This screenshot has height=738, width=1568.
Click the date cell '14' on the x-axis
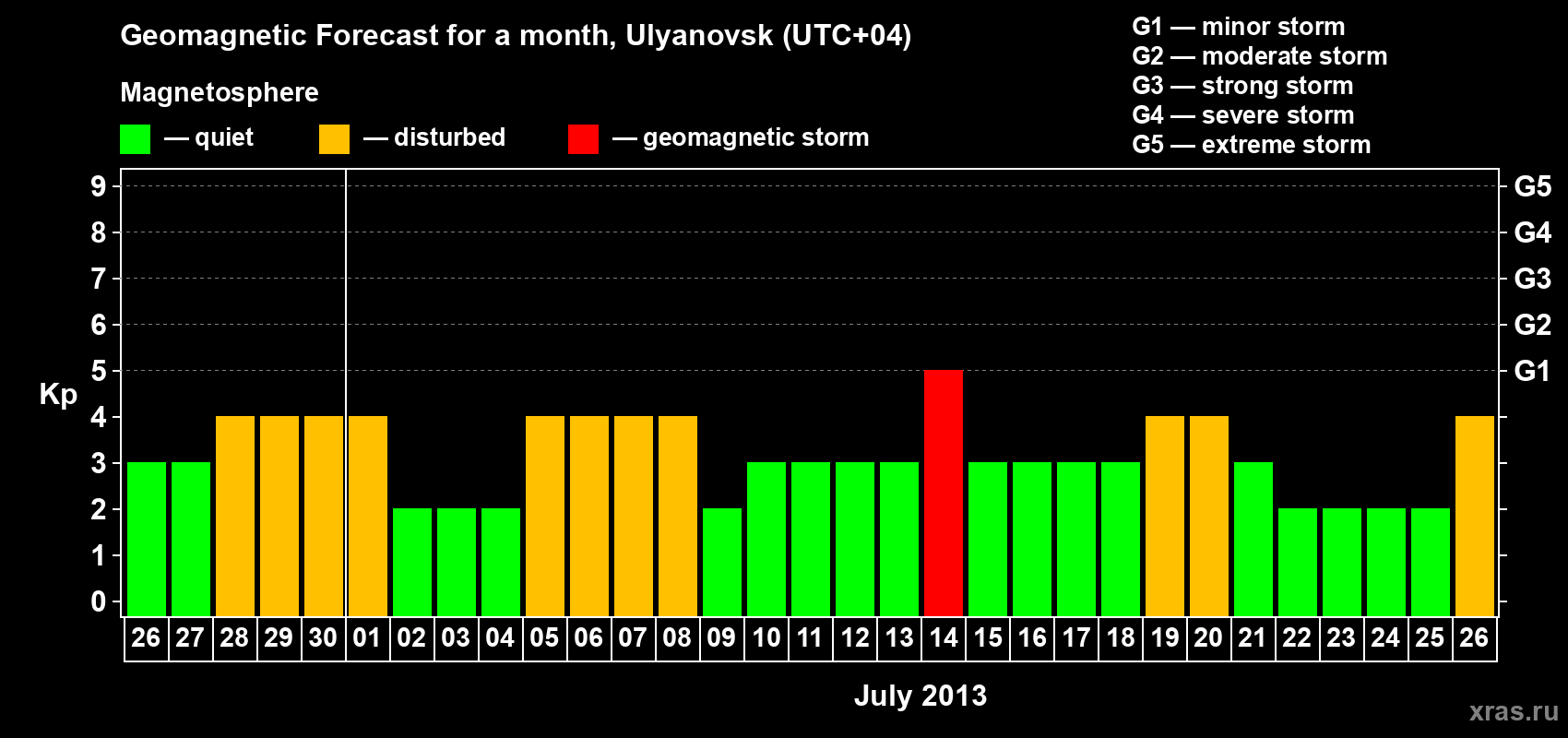click(944, 638)
